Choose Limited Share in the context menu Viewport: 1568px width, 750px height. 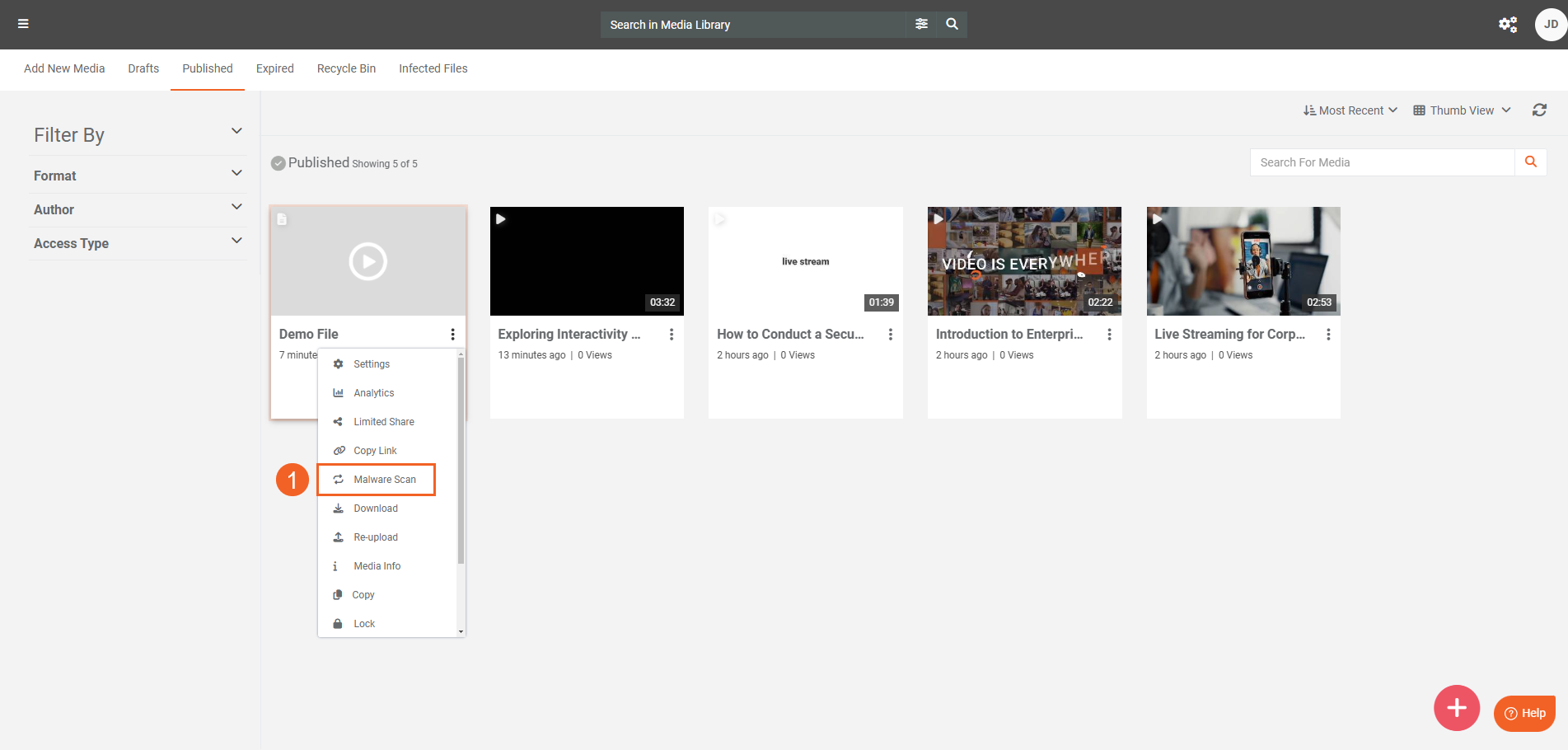(383, 422)
